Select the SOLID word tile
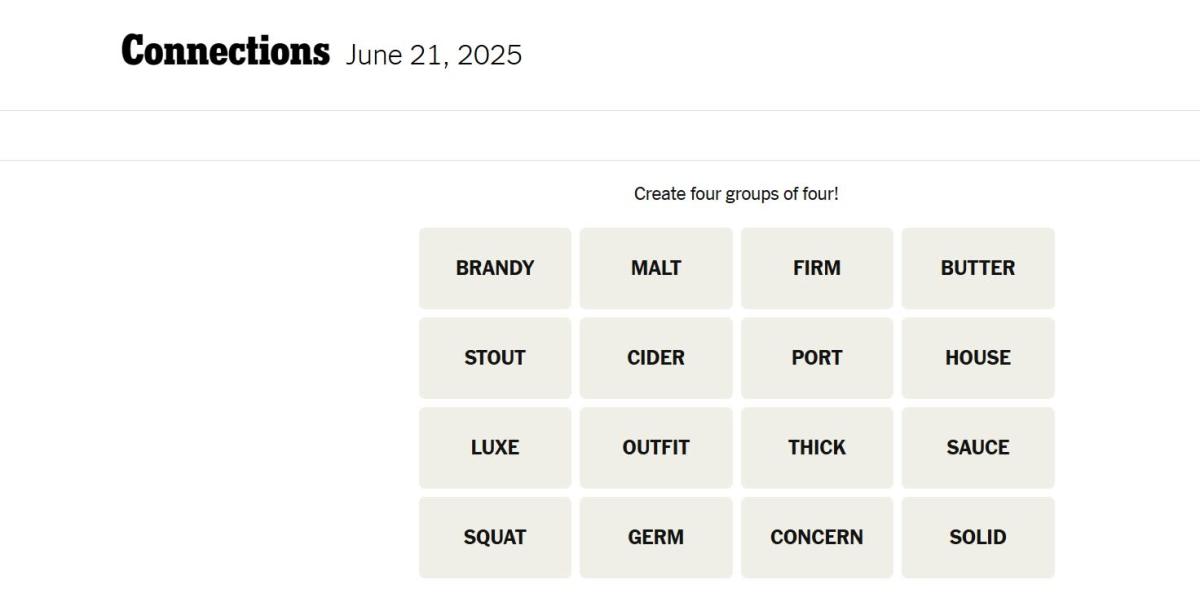The height and width of the screenshot is (598, 1200). pyautogui.click(x=978, y=537)
